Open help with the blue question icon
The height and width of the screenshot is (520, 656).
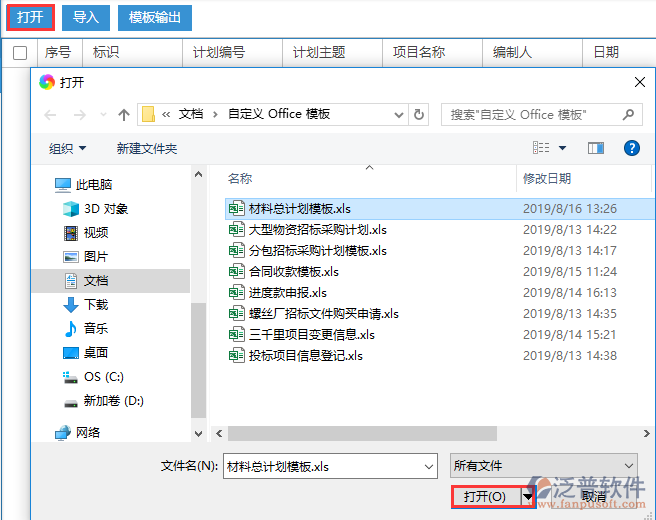tap(632, 148)
